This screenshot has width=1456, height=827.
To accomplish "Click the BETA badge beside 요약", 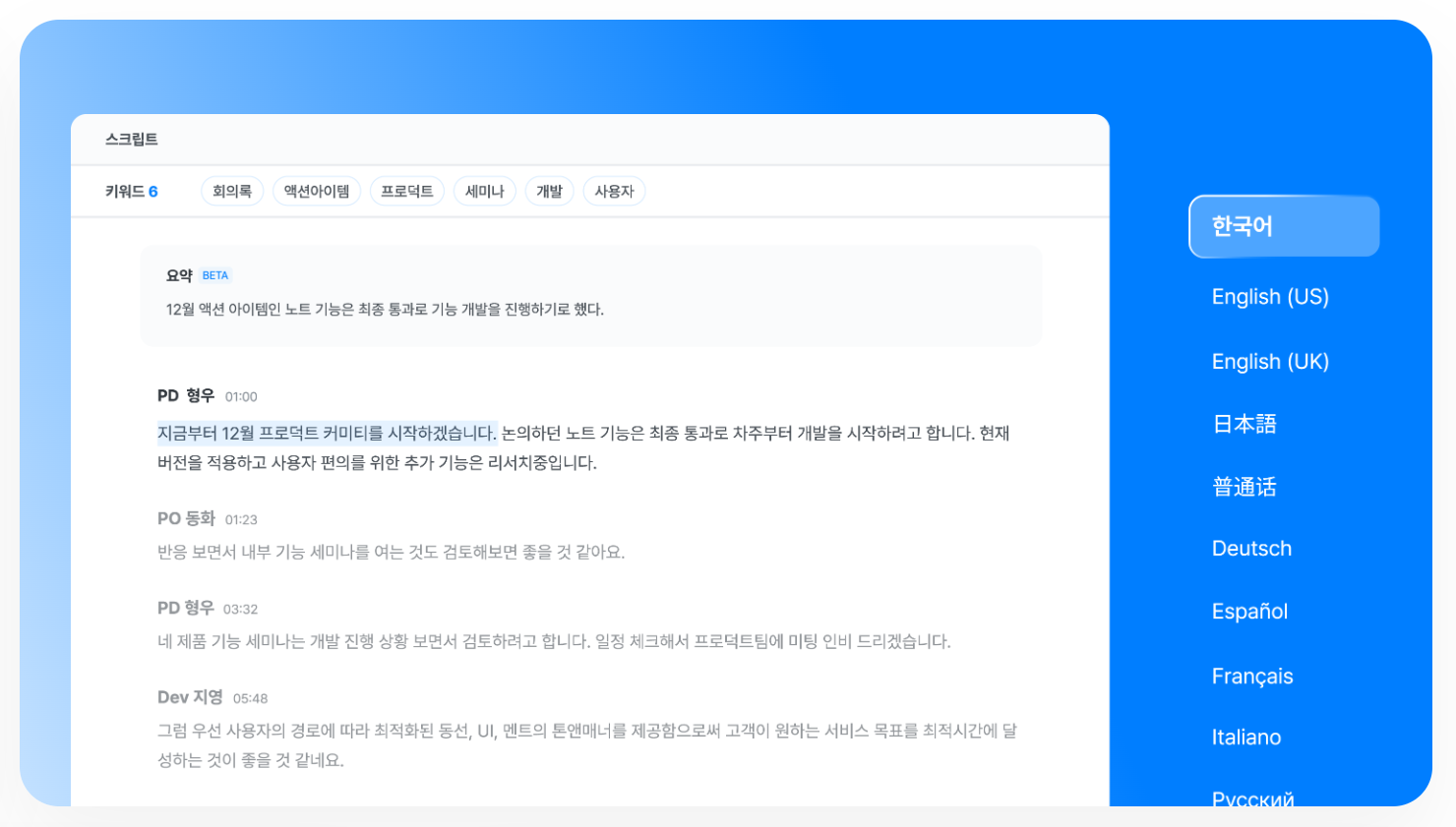I will pyautogui.click(x=215, y=275).
